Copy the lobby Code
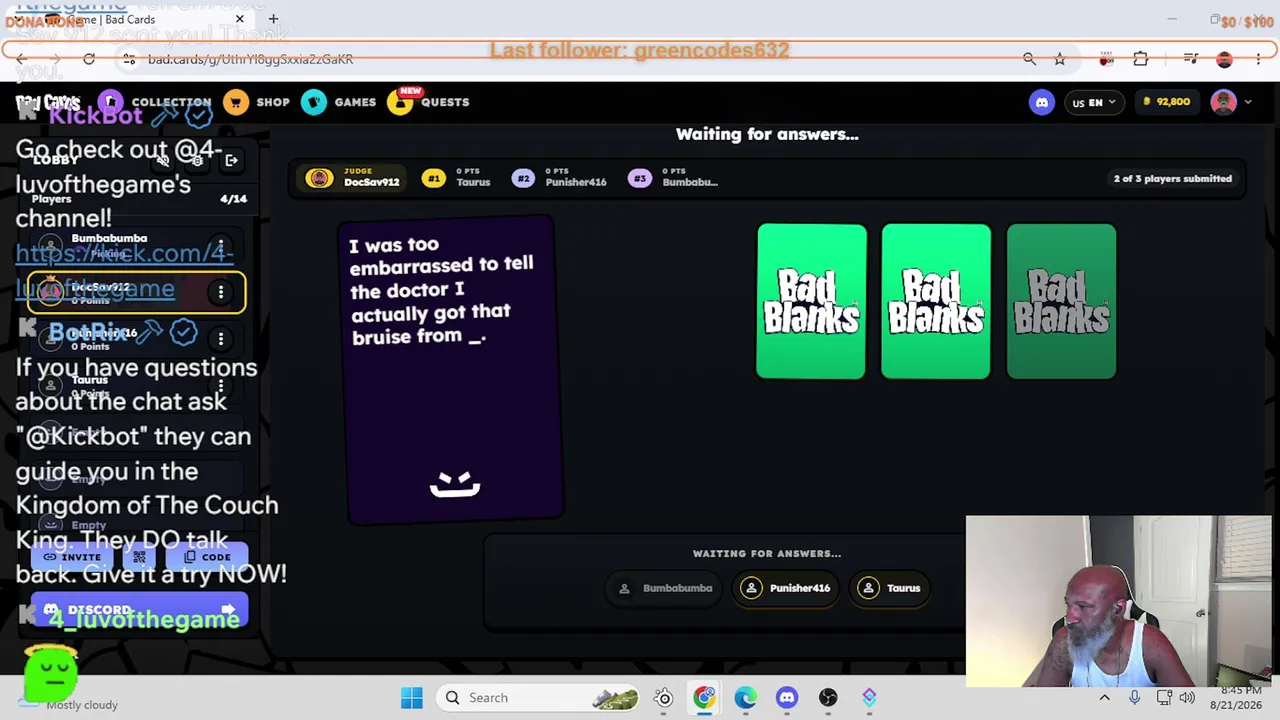 tap(207, 557)
